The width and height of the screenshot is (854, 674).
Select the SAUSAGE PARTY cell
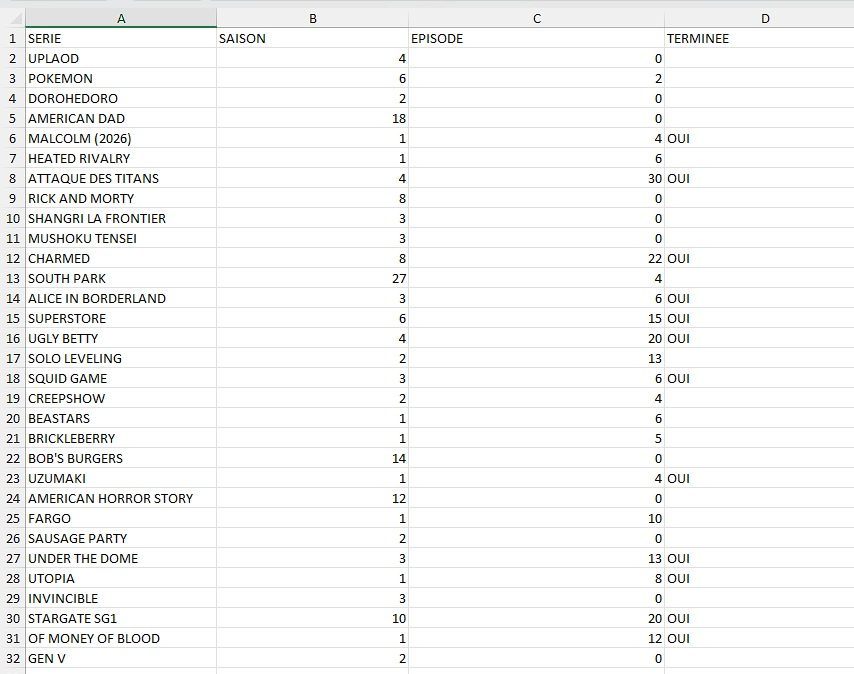pos(121,538)
